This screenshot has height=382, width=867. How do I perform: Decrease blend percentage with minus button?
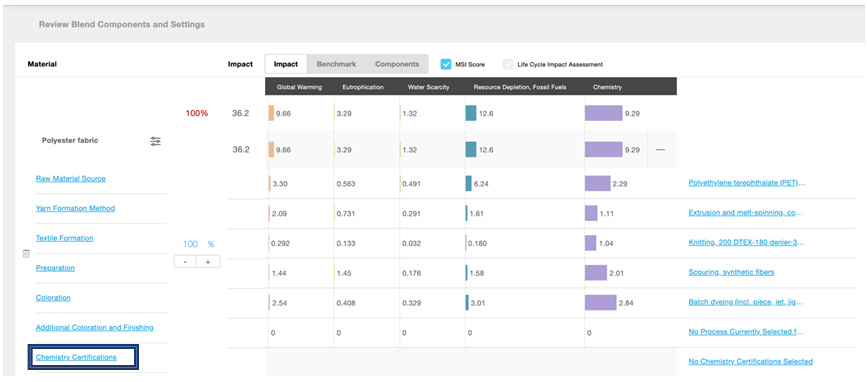click(x=185, y=261)
